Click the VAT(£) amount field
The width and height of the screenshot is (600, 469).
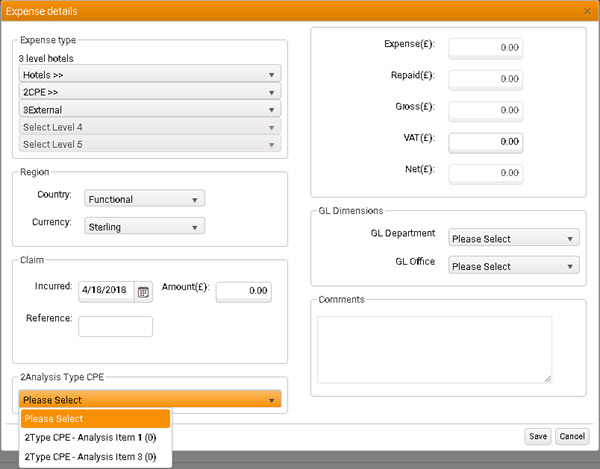[x=485, y=141]
